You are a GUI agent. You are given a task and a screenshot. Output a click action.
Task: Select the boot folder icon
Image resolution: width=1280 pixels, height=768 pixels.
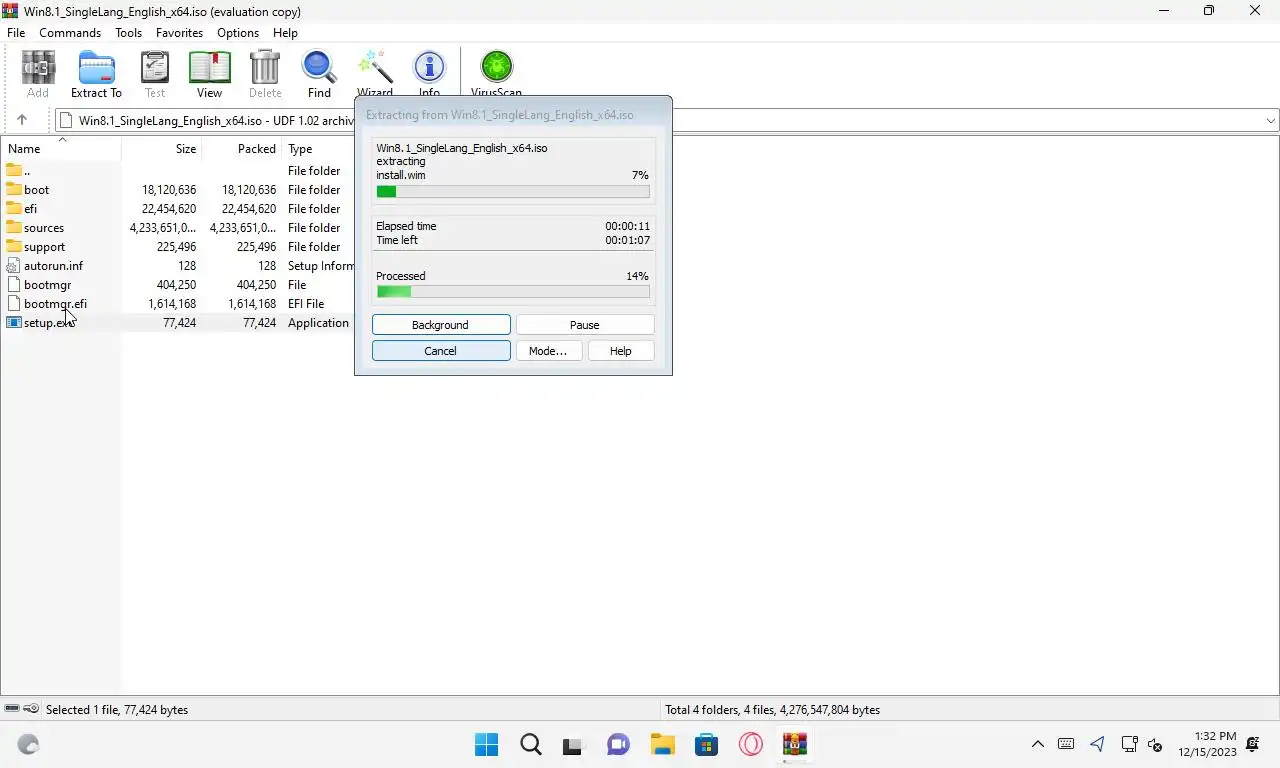(x=14, y=189)
